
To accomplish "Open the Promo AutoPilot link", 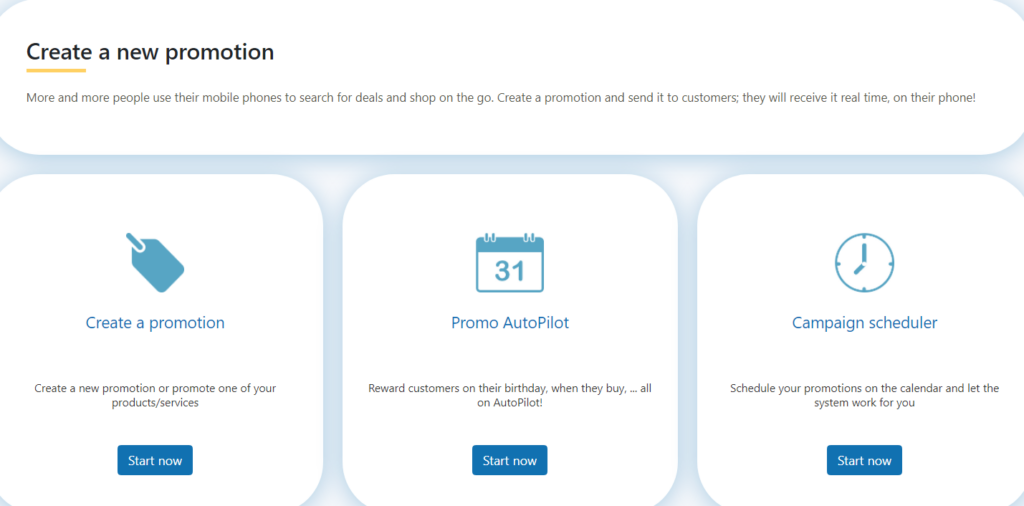I will (x=510, y=323).
